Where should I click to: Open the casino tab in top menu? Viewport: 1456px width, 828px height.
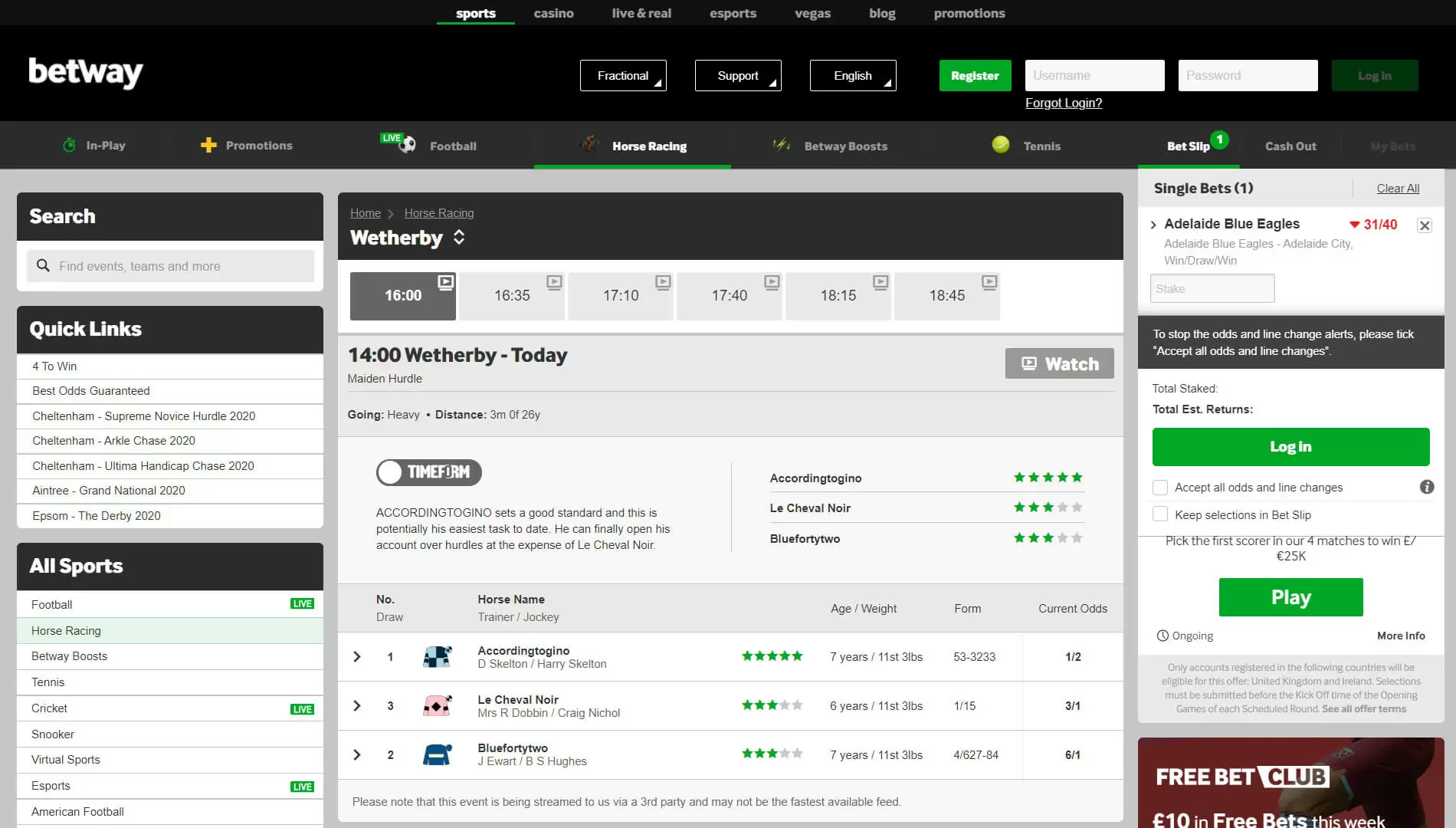point(553,13)
